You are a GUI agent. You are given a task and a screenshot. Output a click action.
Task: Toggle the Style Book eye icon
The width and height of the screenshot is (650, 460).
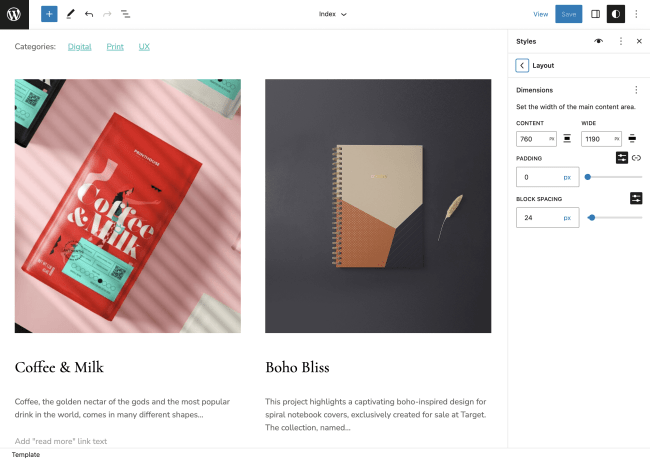click(x=598, y=41)
